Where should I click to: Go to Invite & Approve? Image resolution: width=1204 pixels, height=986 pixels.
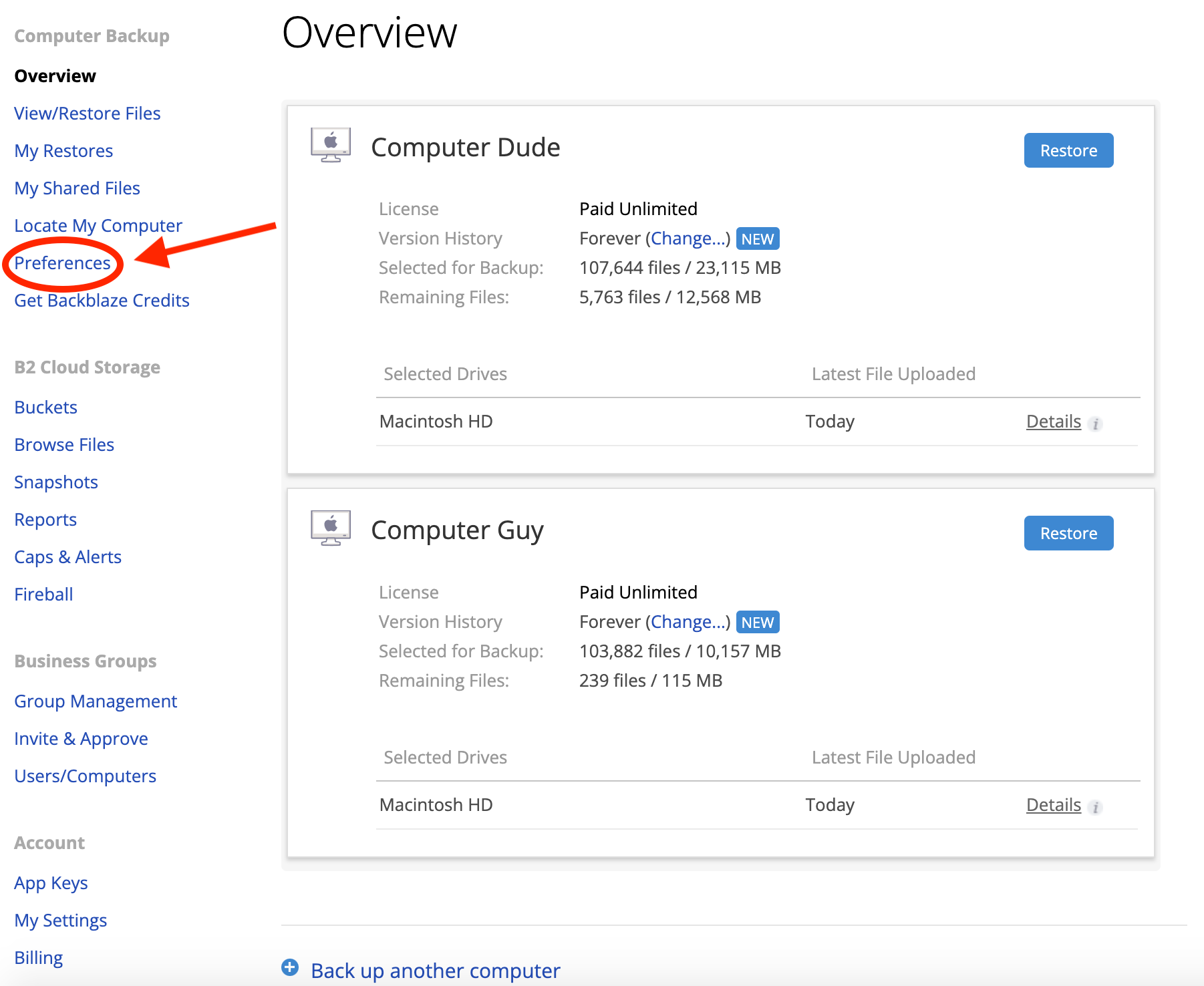pos(82,739)
